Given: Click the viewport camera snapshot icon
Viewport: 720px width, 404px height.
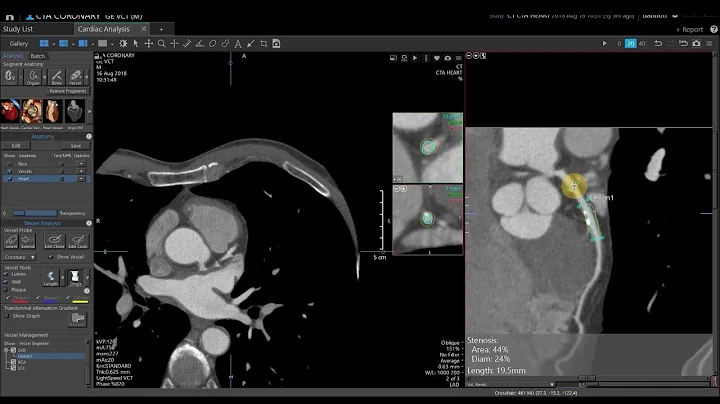Looking at the screenshot, I should click(448, 58).
